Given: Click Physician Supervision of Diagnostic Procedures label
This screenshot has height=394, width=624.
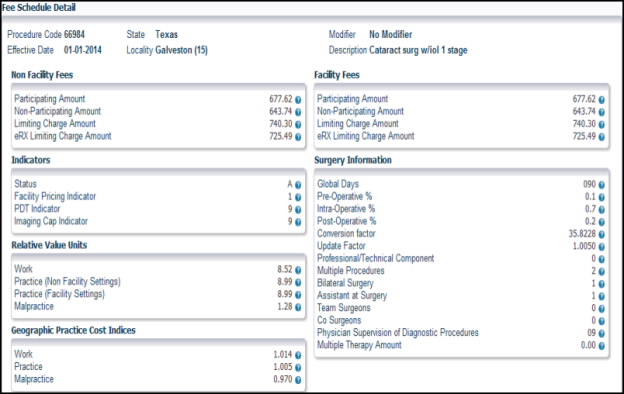Looking at the screenshot, I should click(x=398, y=333).
